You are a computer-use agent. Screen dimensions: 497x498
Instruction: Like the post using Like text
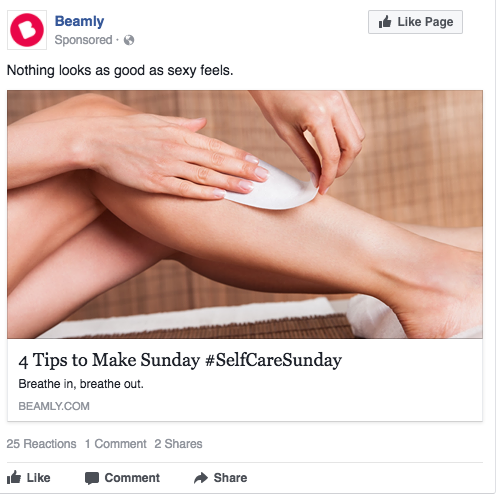(x=39, y=478)
